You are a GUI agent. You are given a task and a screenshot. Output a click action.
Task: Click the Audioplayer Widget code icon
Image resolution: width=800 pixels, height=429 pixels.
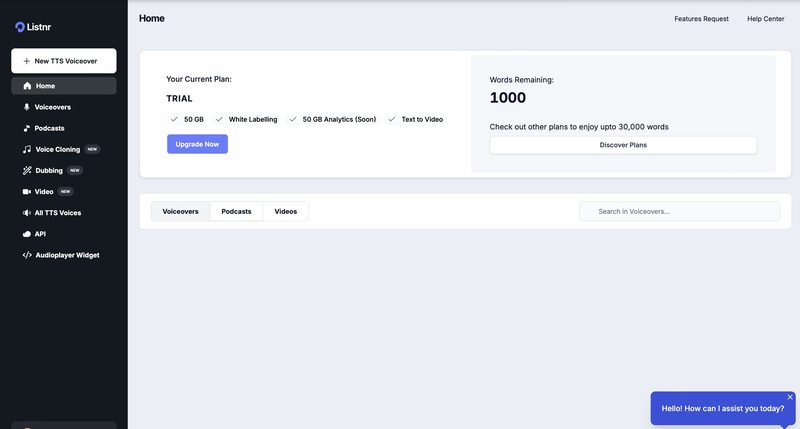(x=27, y=255)
